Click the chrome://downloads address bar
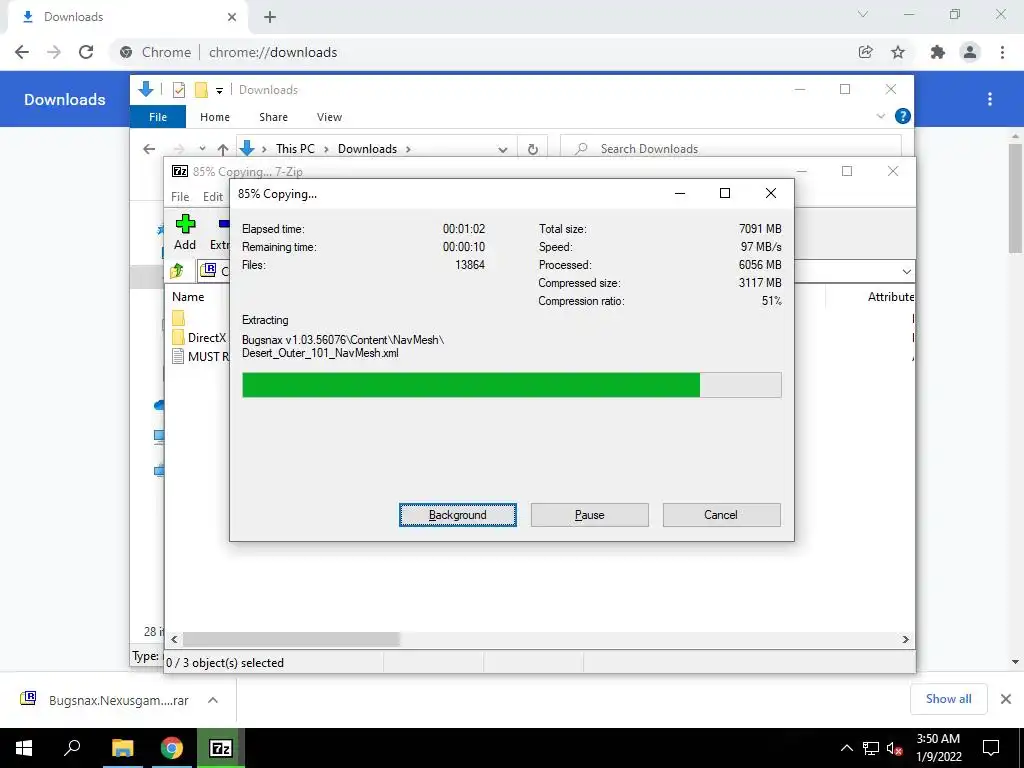The width and height of the screenshot is (1024, 768). [x=273, y=52]
